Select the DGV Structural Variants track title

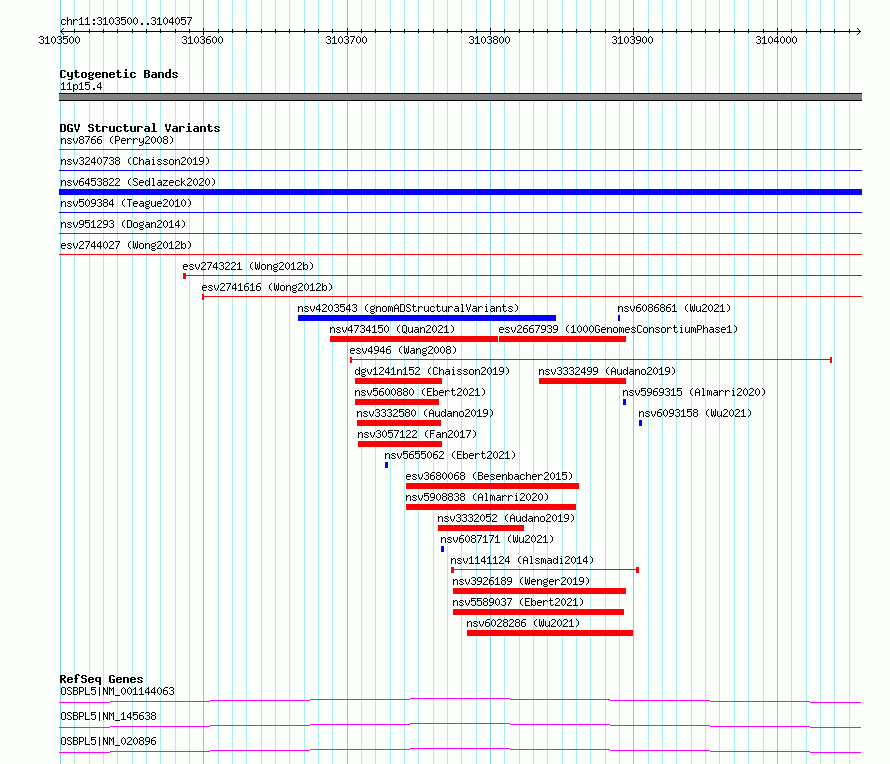[140, 128]
